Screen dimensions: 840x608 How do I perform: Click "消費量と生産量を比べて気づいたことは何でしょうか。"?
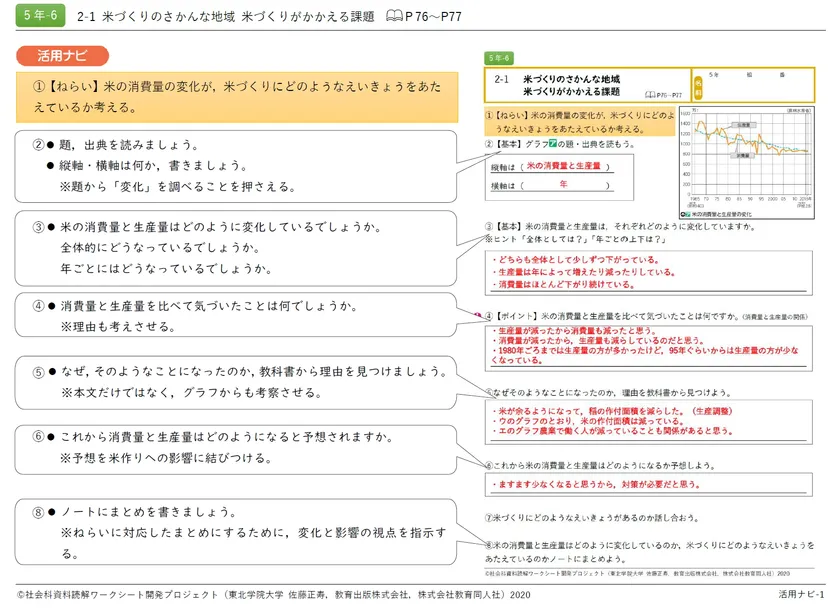(209, 306)
